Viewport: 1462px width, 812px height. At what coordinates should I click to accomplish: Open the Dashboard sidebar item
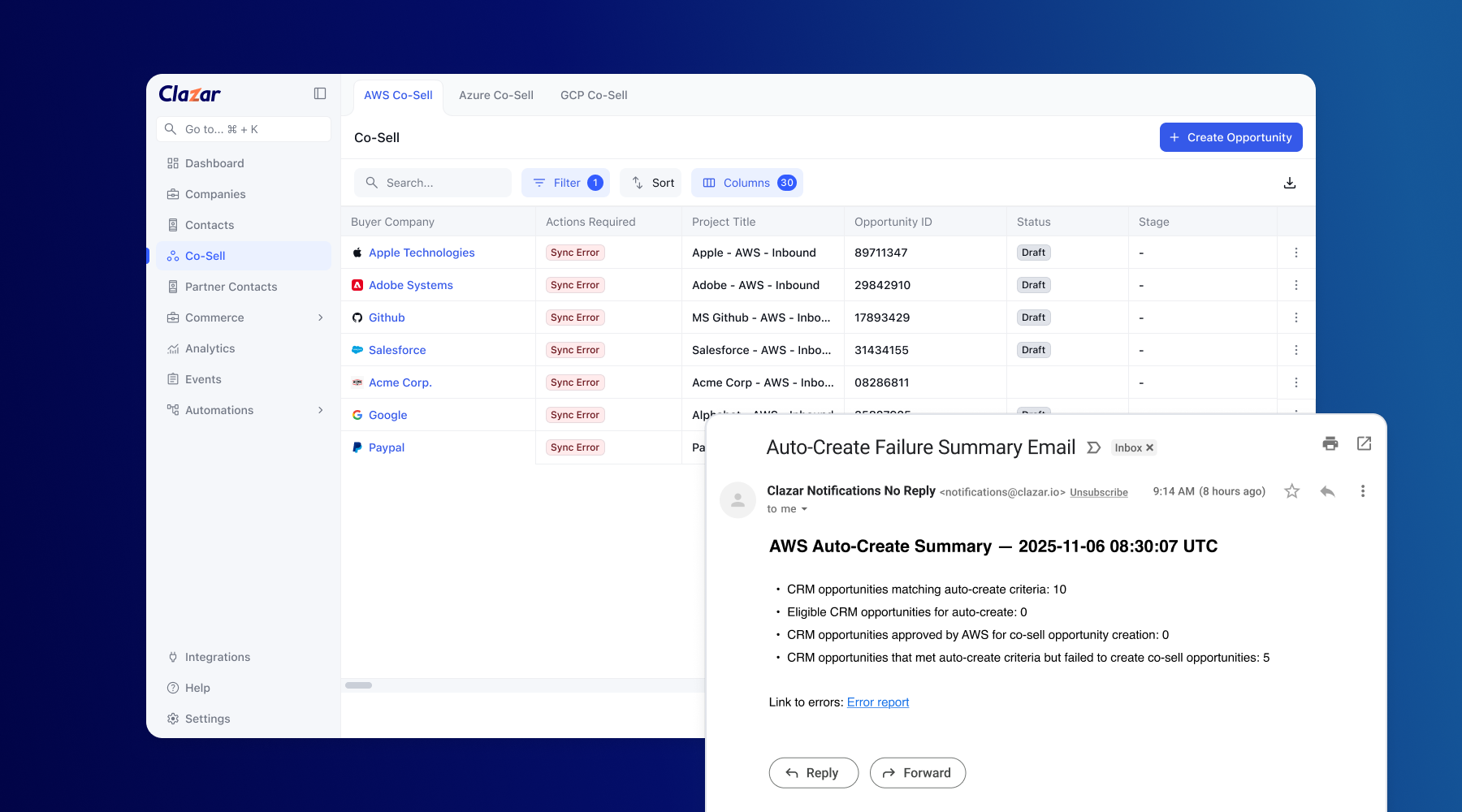pyautogui.click(x=244, y=163)
